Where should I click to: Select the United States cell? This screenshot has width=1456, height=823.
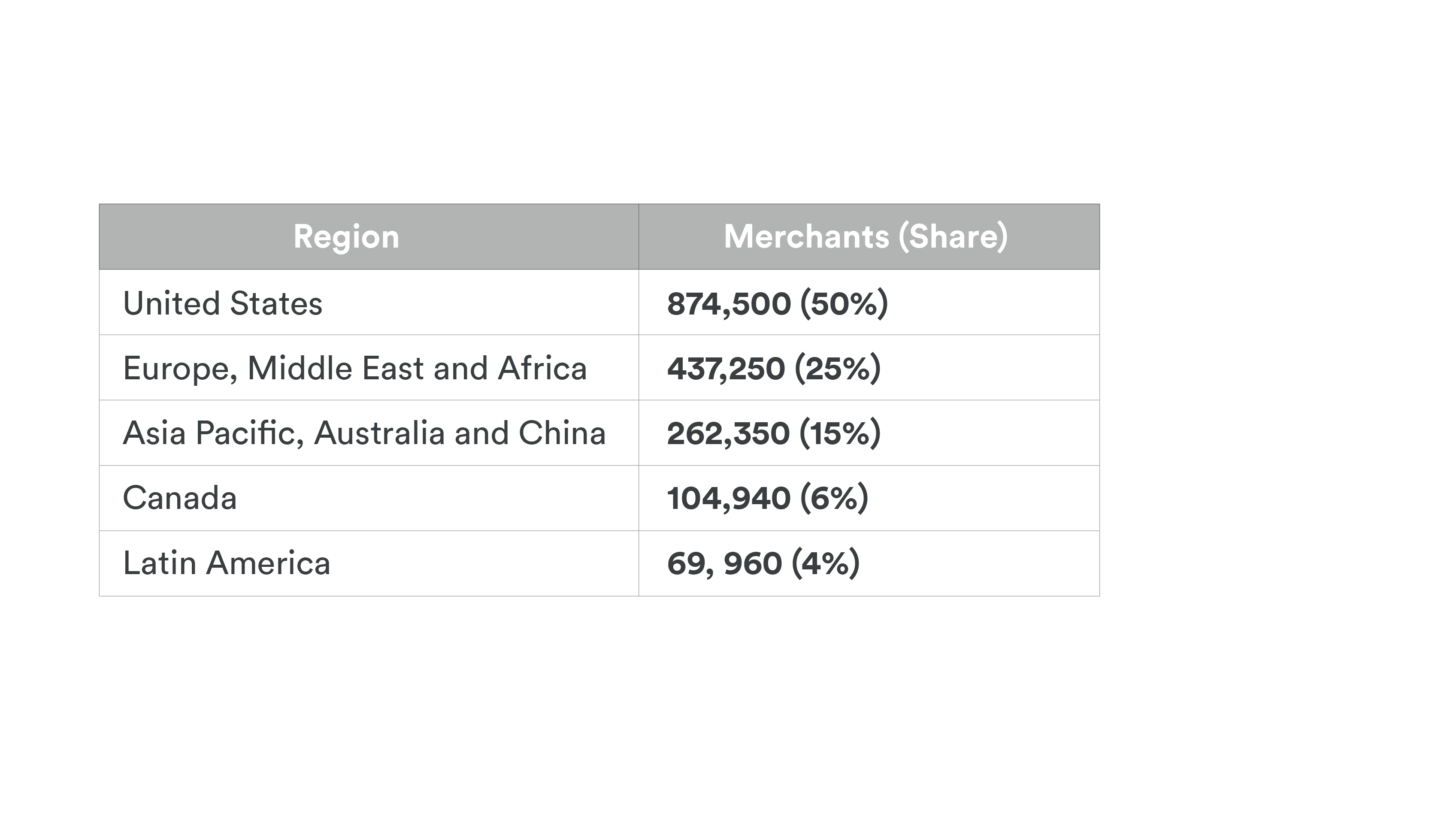click(x=223, y=303)
